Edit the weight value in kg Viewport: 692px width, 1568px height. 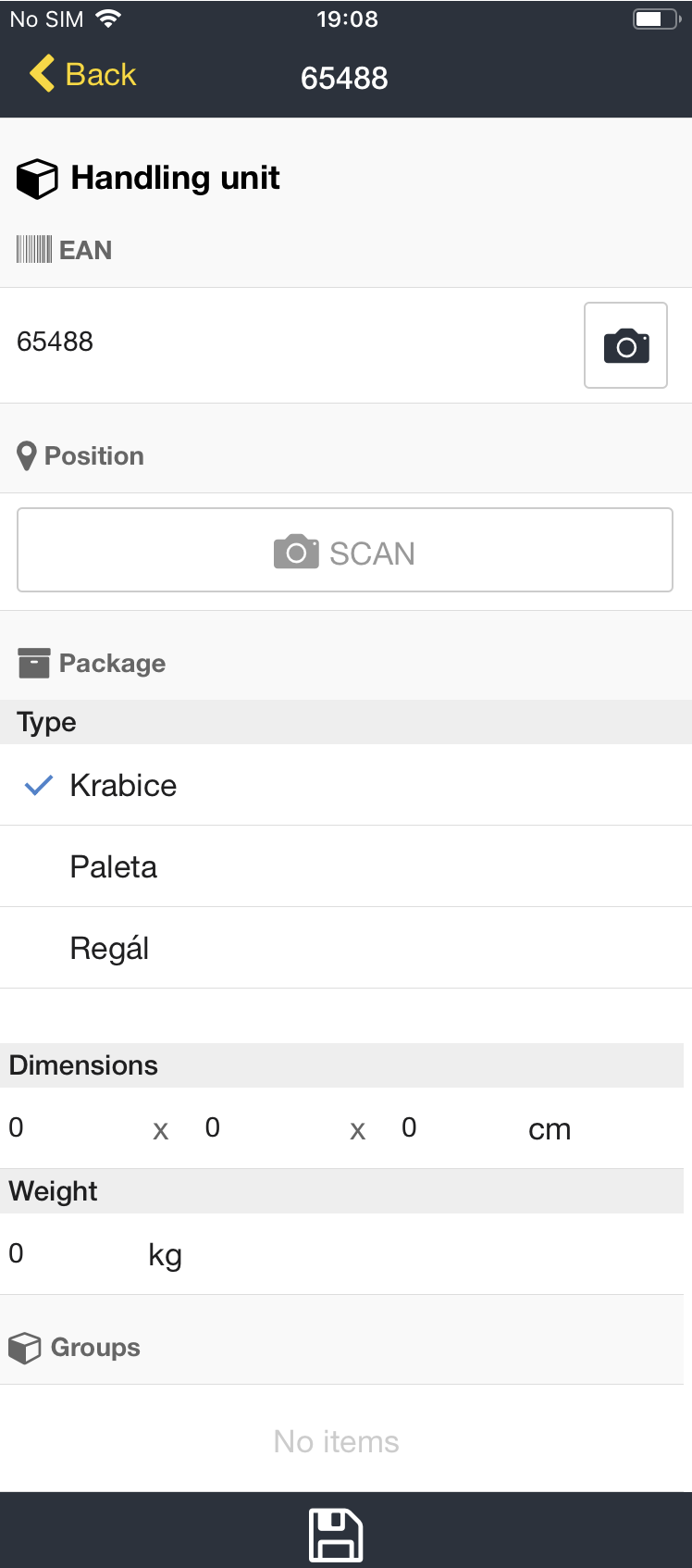coord(69,1254)
